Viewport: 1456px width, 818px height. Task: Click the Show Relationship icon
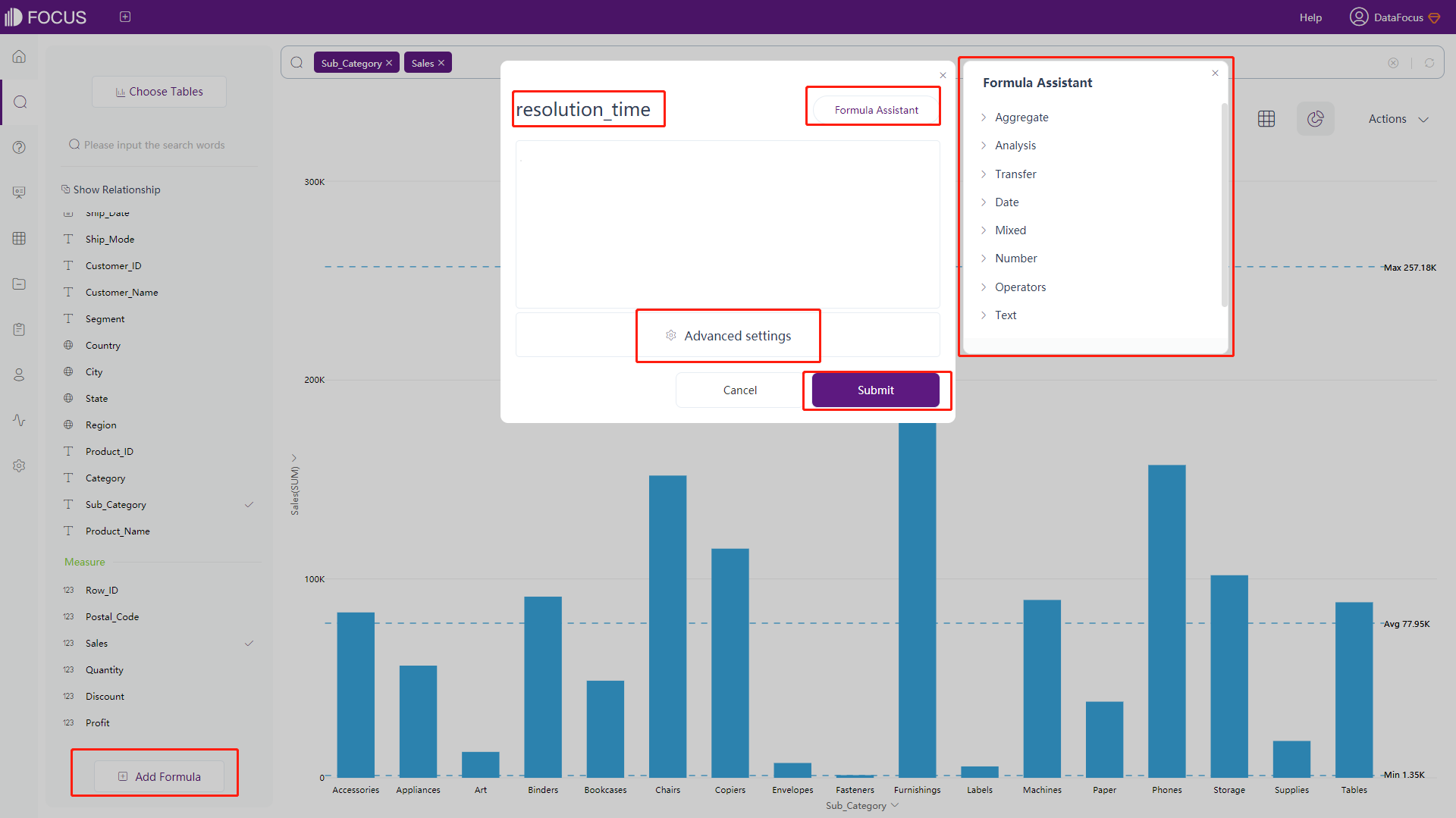(66, 190)
